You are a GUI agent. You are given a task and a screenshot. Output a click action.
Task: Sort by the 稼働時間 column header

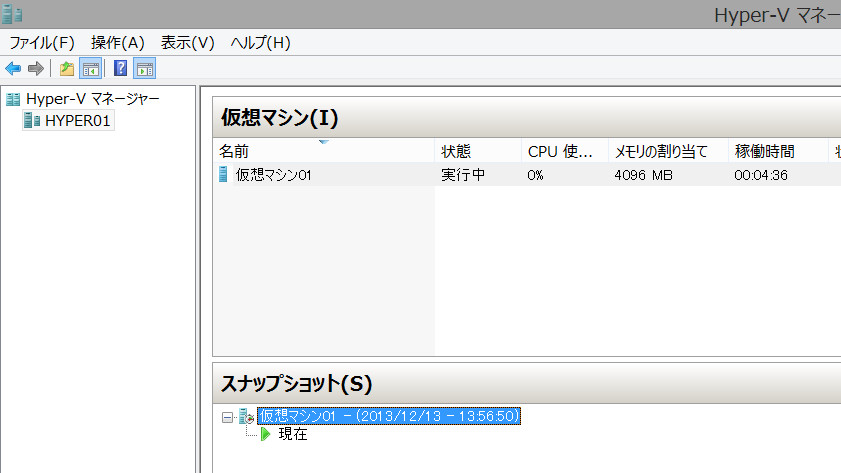coord(778,151)
